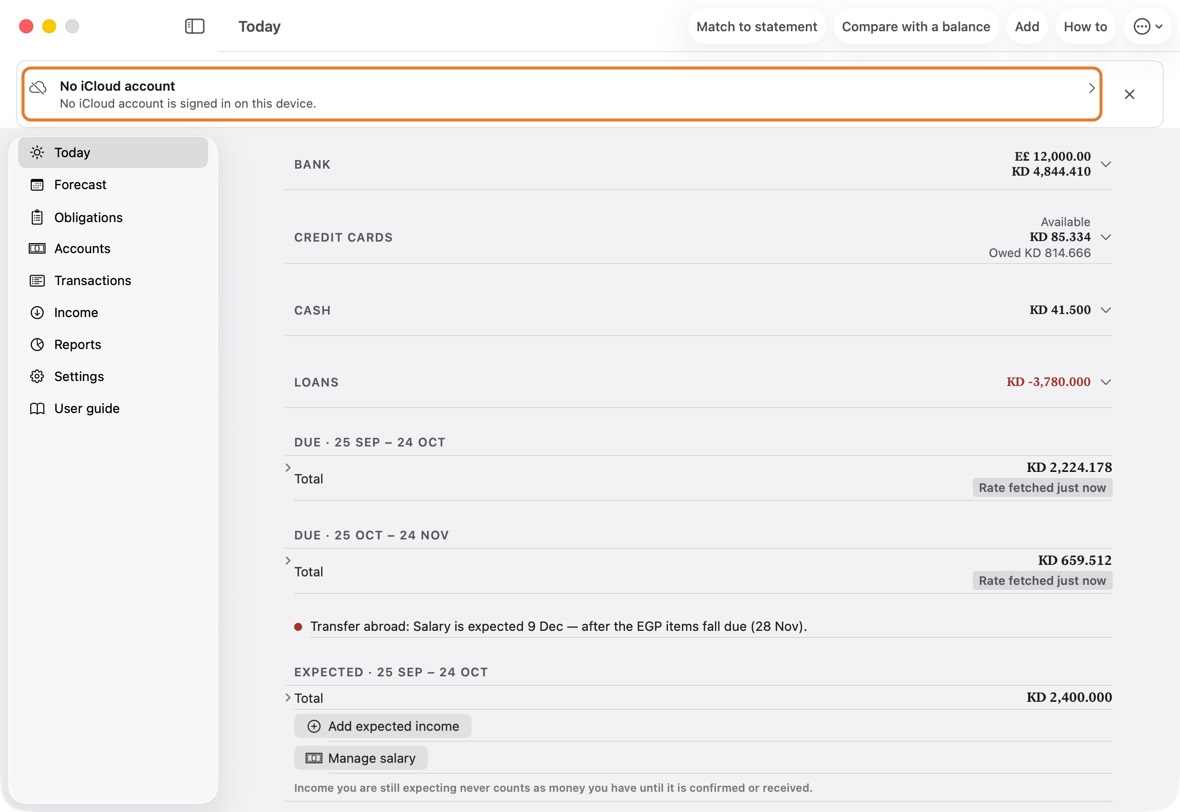
Task: Click the Add toolbar button
Action: coord(1026,26)
